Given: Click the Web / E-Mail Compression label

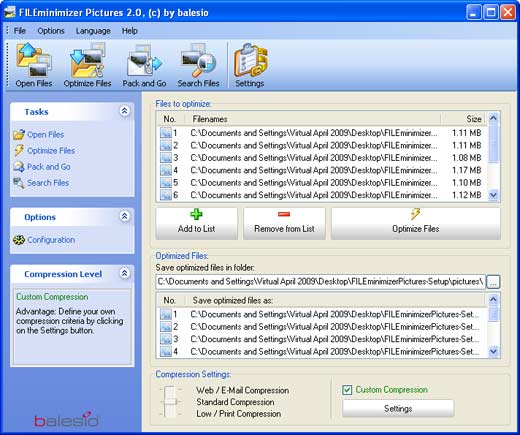Looking at the screenshot, I should point(242,390).
